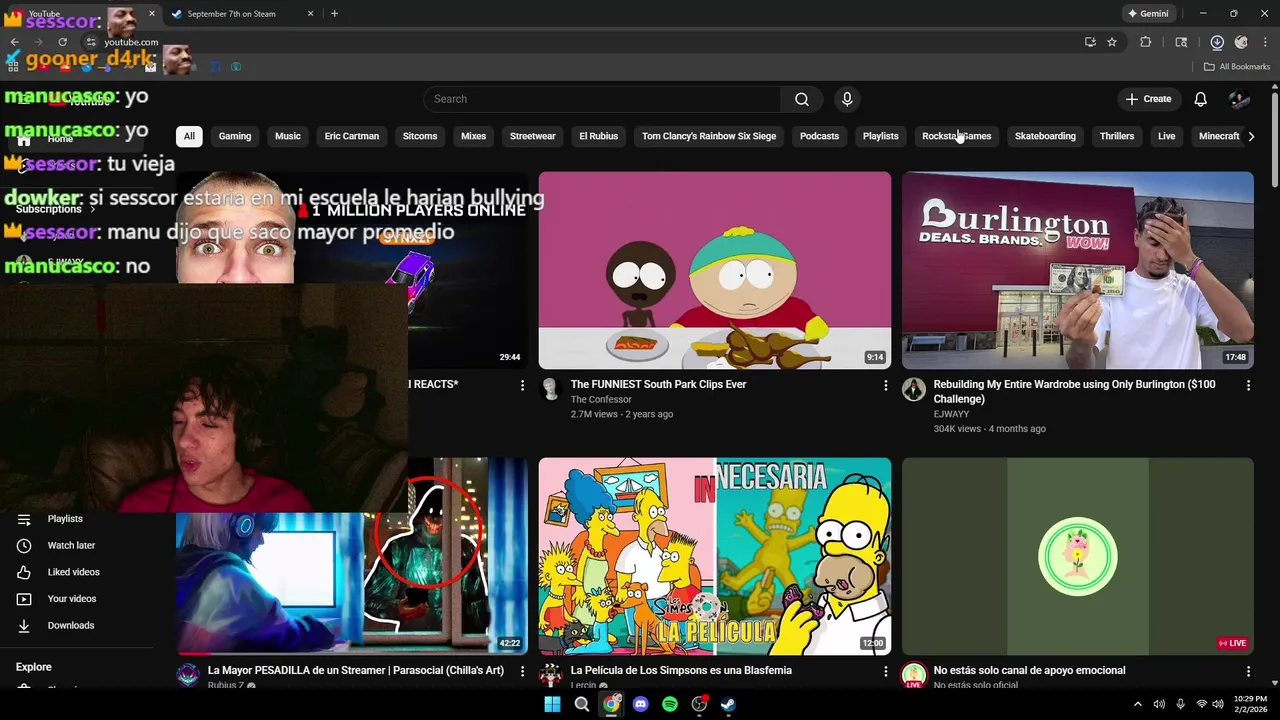
Task: Start voice search with microphone icon
Action: pos(847,99)
